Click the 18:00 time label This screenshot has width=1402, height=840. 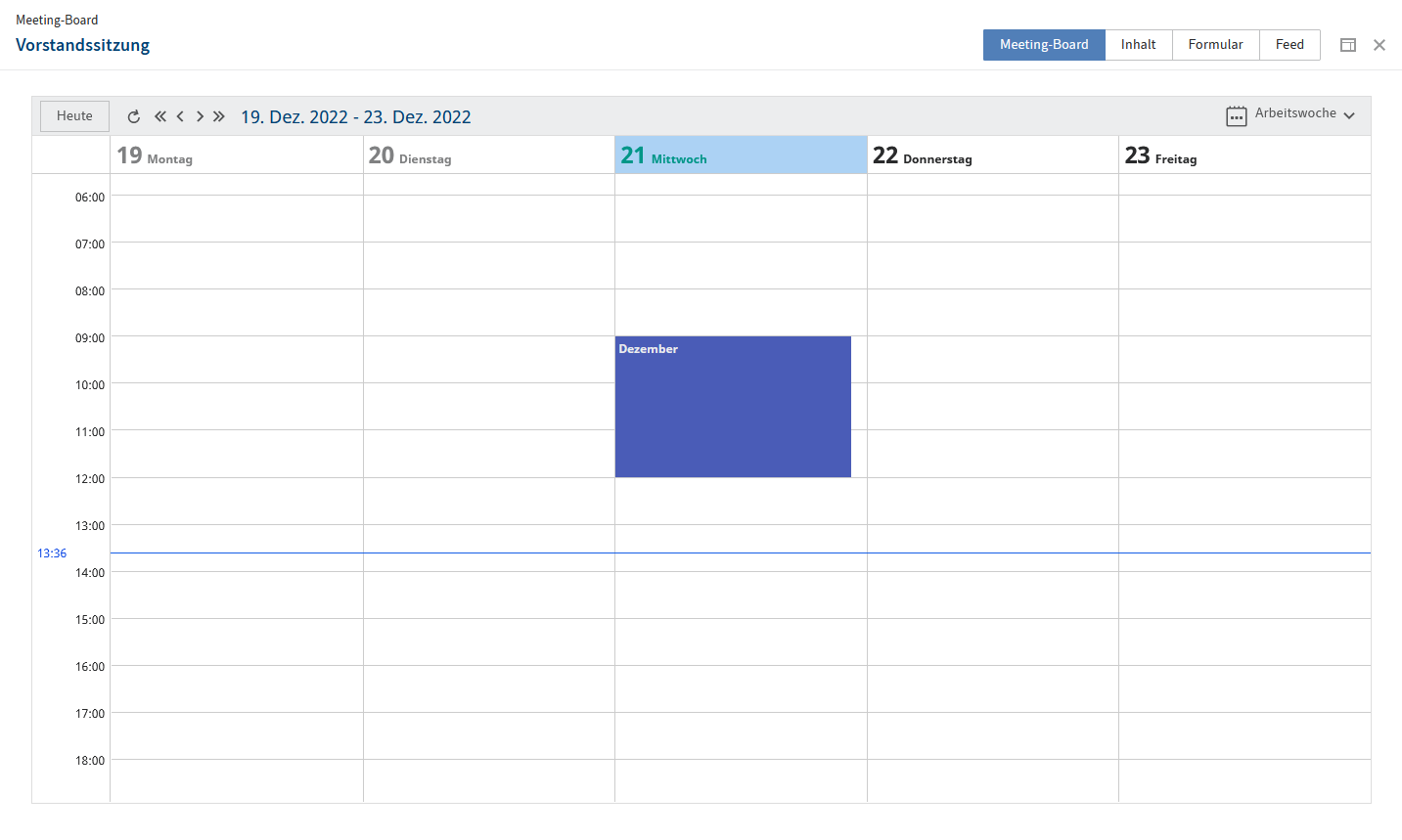click(90, 761)
